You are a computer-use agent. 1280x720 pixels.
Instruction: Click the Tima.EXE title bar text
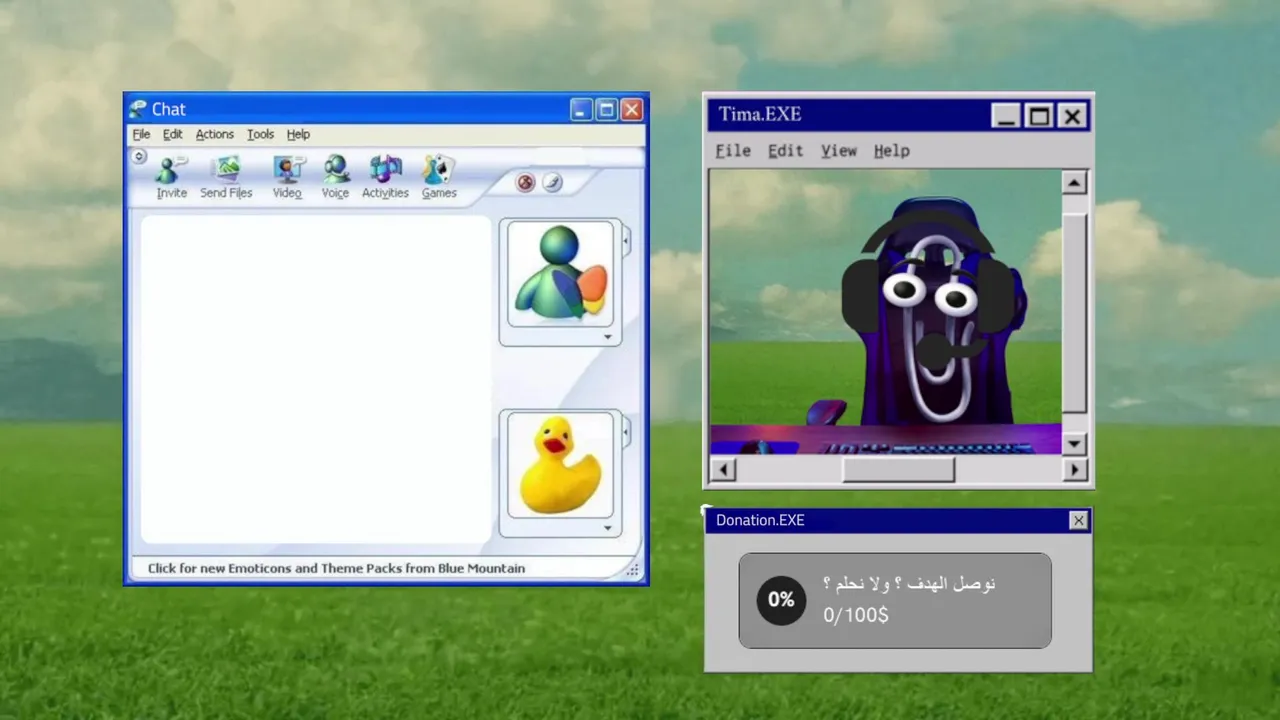[x=760, y=114]
